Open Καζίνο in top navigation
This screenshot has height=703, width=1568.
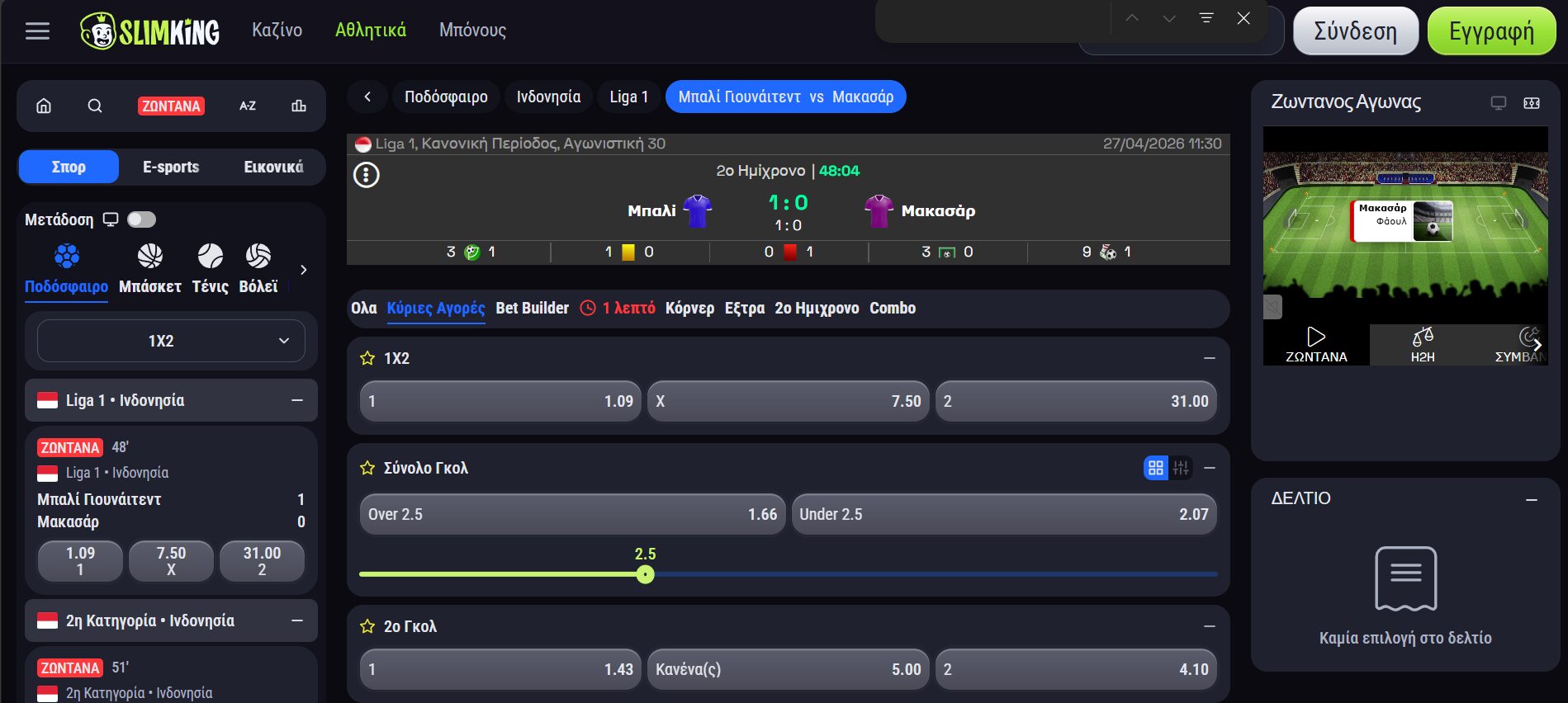tap(277, 31)
